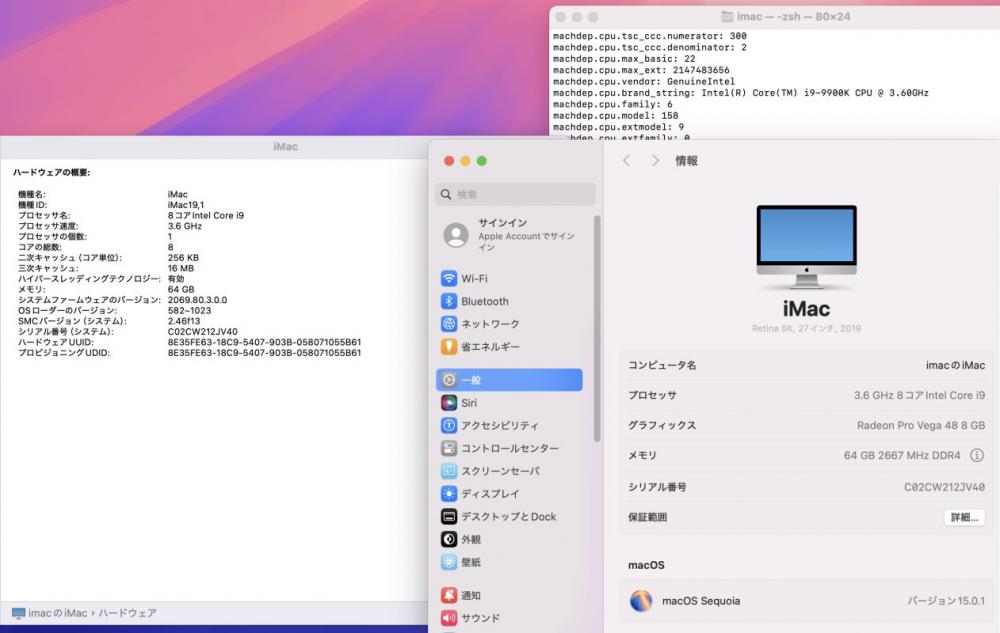This screenshot has height=633, width=1000.
Task: Click プロセッサ速度 value 3.6 GHz
Action: pos(184,226)
